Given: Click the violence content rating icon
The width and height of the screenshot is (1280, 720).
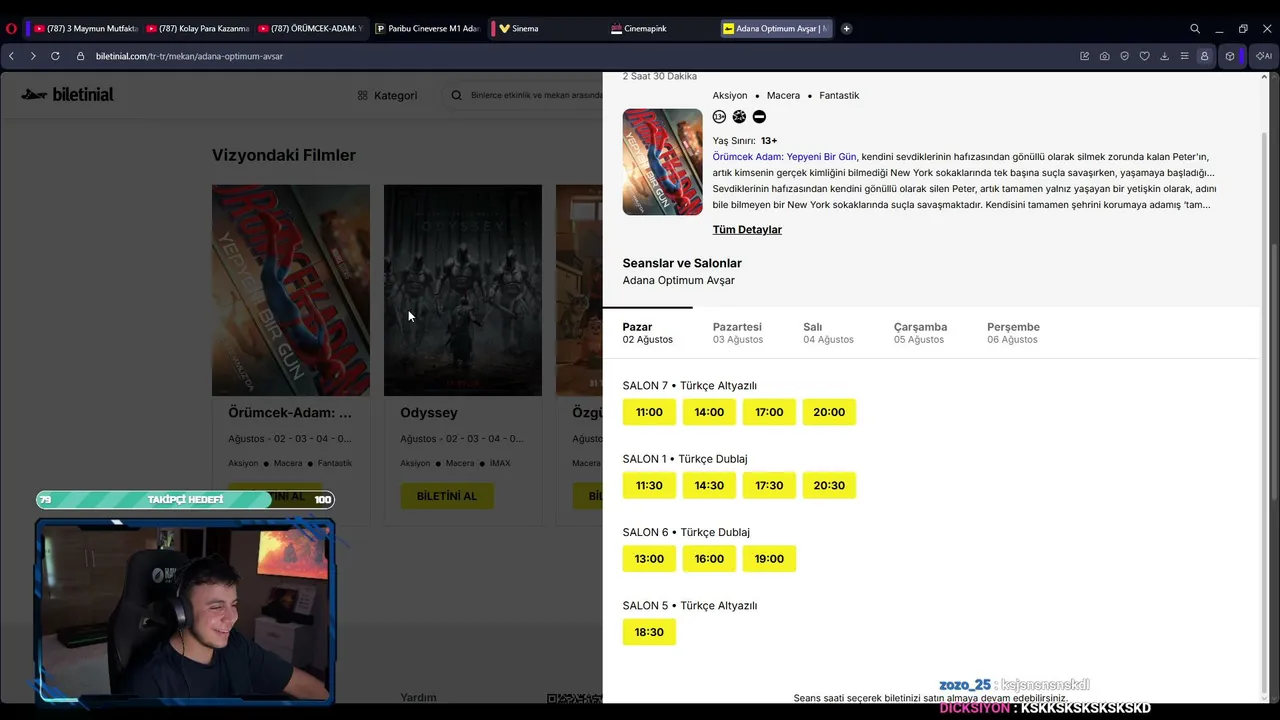Looking at the screenshot, I should point(739,117).
